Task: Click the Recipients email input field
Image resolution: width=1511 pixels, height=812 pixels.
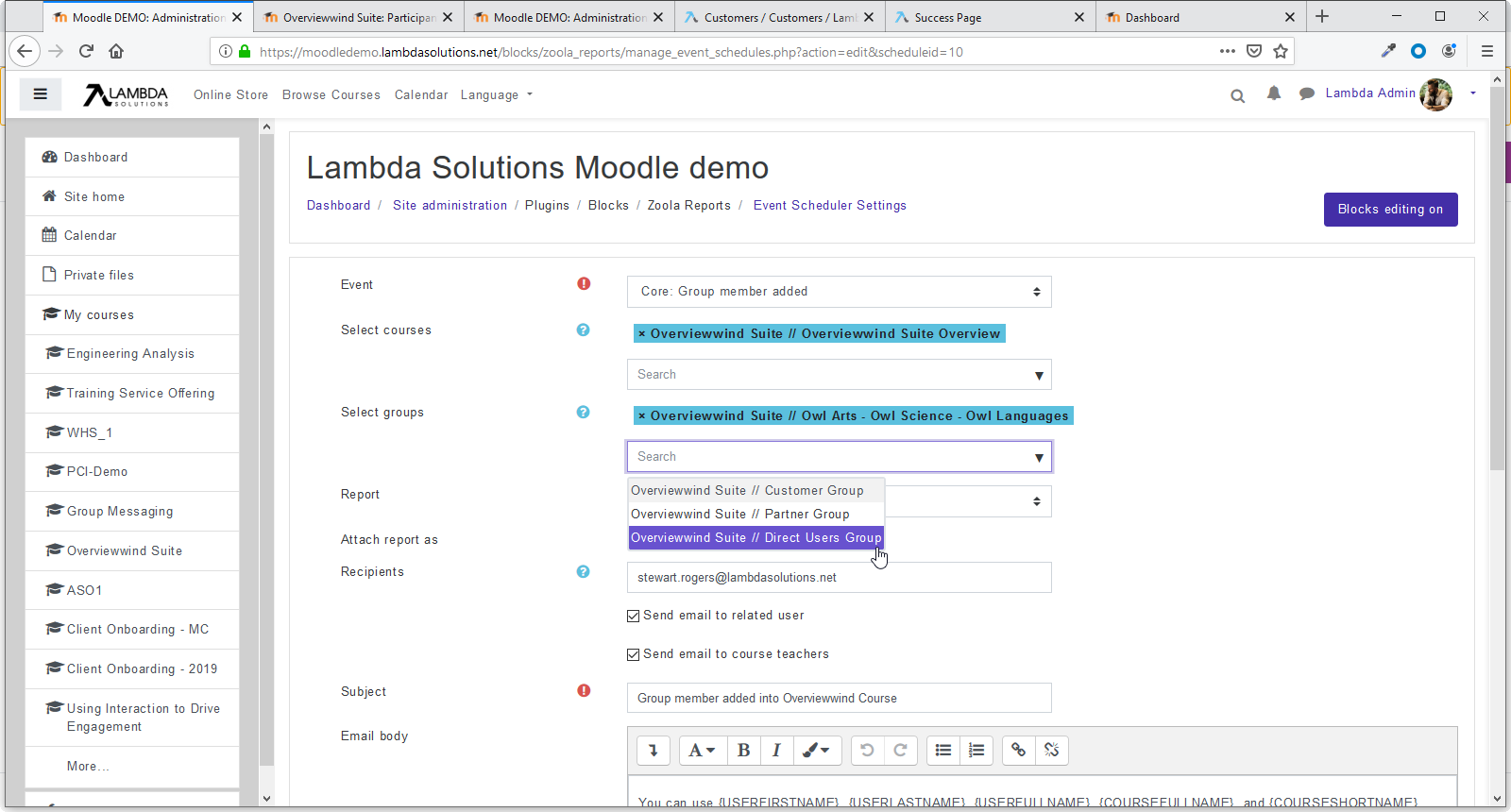Action: click(x=840, y=578)
